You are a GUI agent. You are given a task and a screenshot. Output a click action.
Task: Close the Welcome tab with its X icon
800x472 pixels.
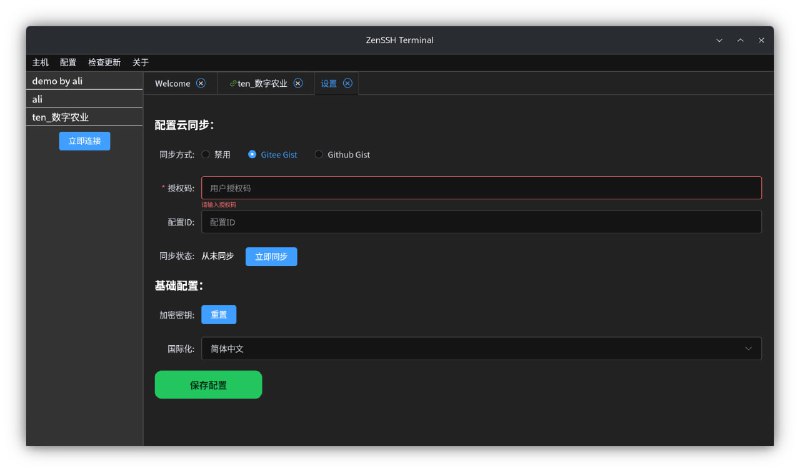201,83
